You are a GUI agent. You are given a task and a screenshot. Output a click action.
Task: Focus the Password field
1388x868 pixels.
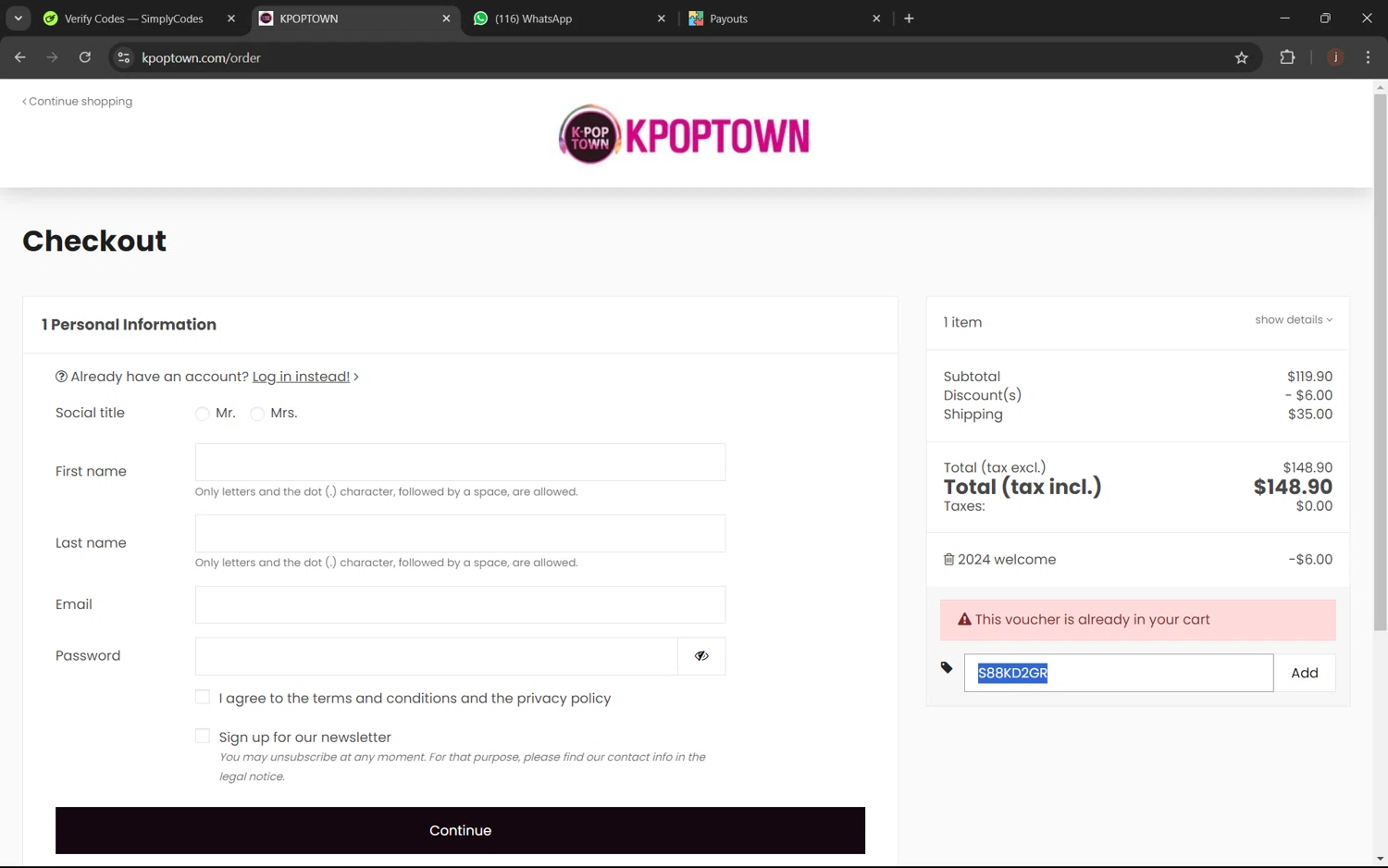[x=436, y=656]
